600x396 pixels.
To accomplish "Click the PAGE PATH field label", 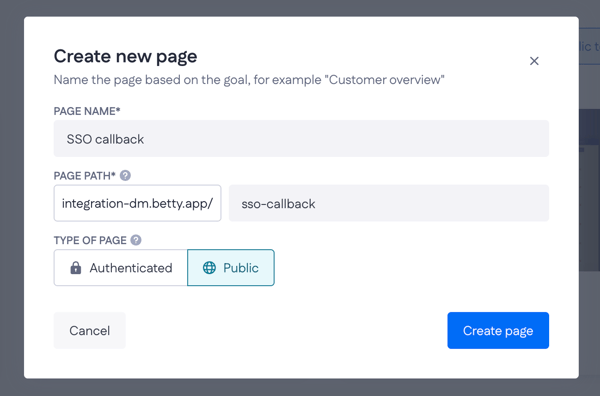I will pos(85,176).
